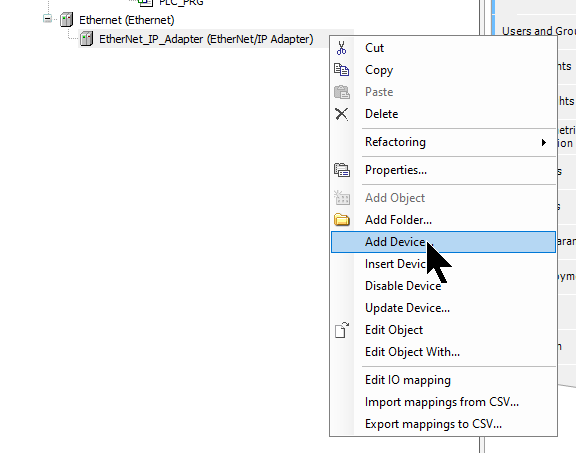Click the Copy pages icon

pyautogui.click(x=341, y=70)
